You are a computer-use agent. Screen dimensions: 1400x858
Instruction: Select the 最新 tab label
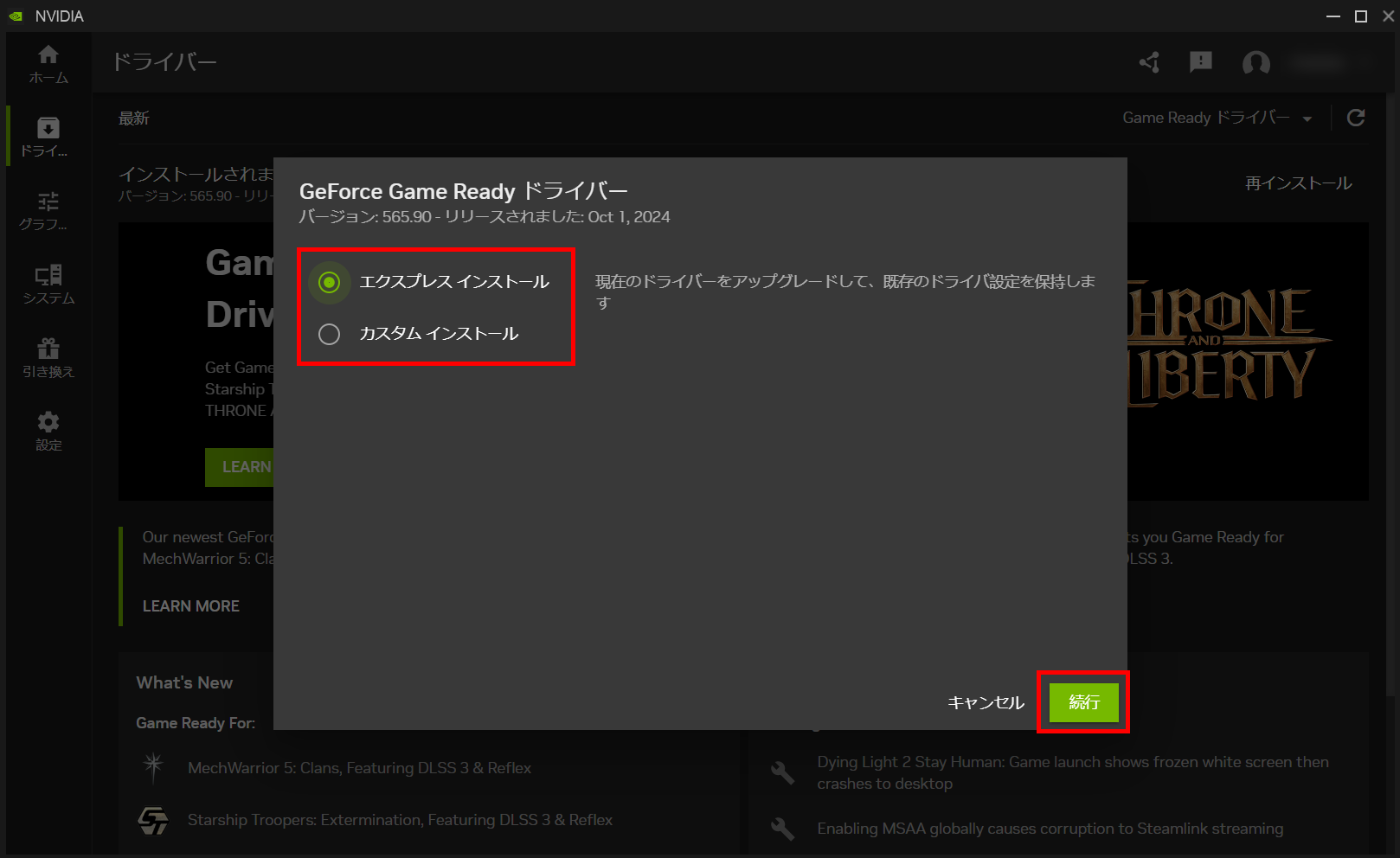(134, 118)
